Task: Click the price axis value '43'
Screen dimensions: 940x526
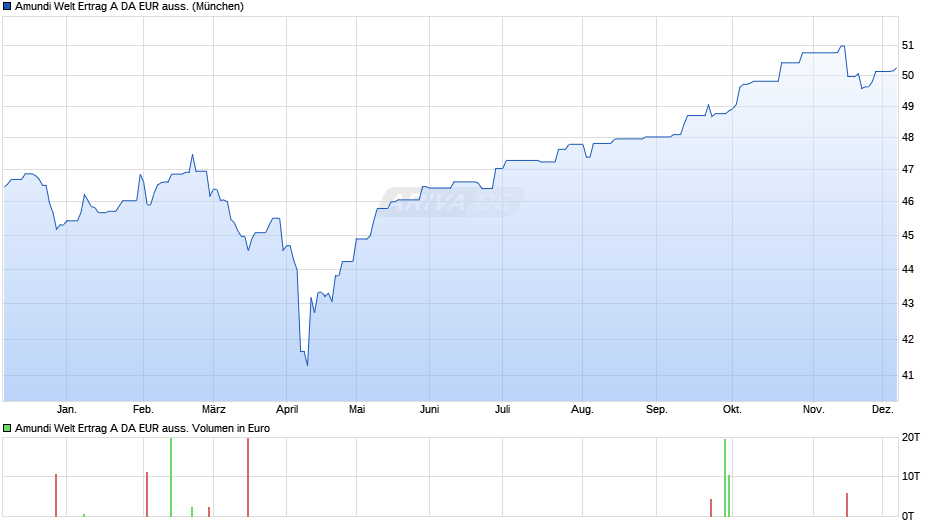Action: pos(908,303)
